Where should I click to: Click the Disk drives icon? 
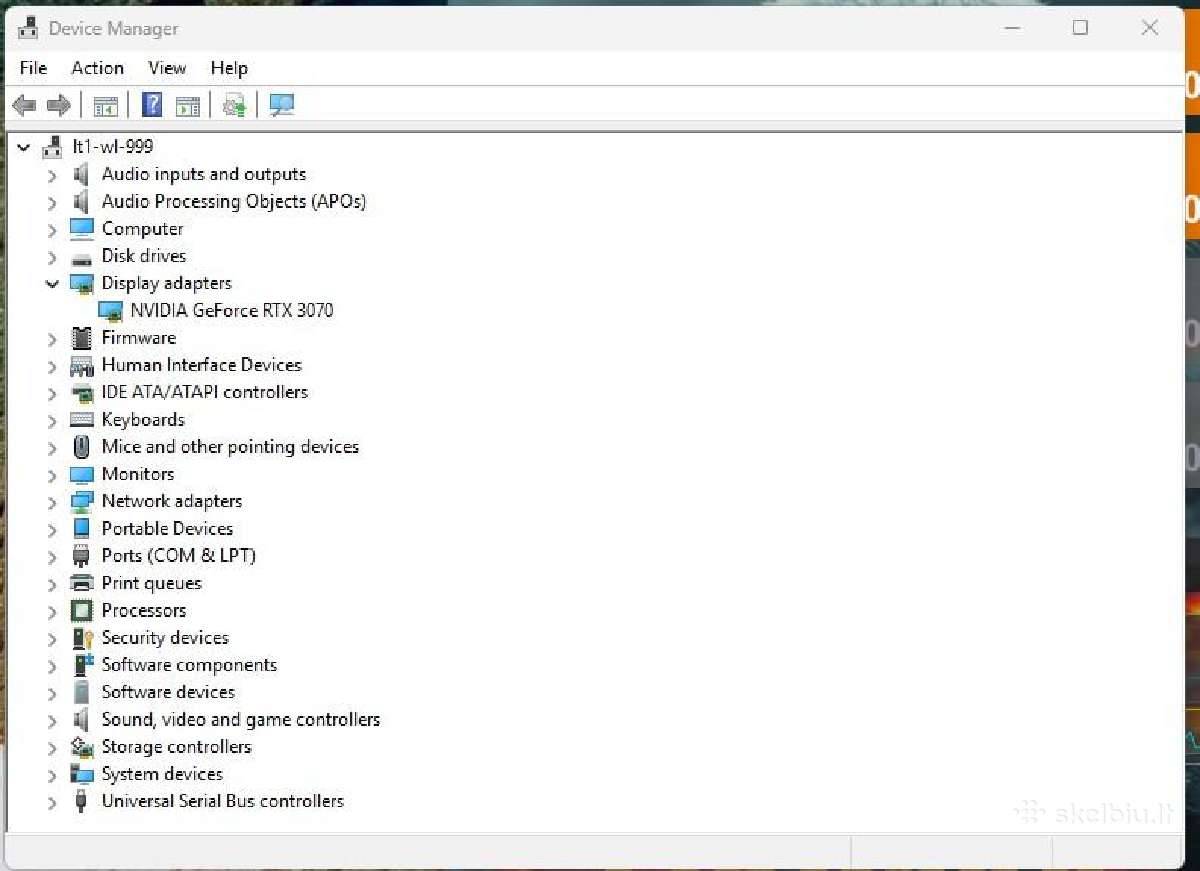(x=81, y=257)
